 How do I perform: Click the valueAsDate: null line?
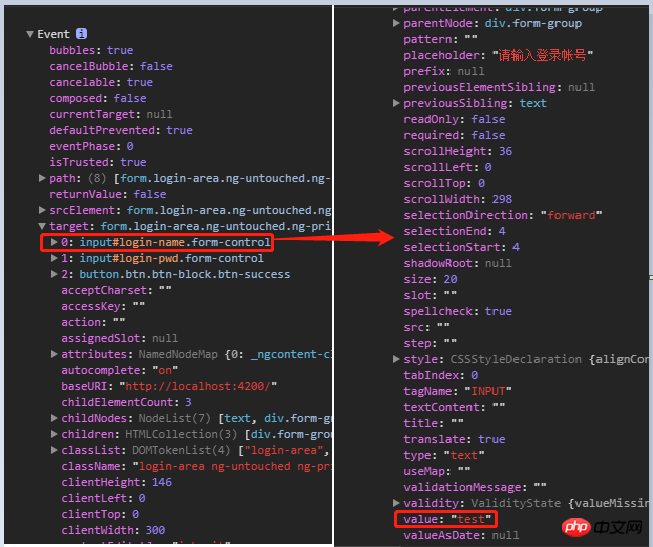click(461, 535)
